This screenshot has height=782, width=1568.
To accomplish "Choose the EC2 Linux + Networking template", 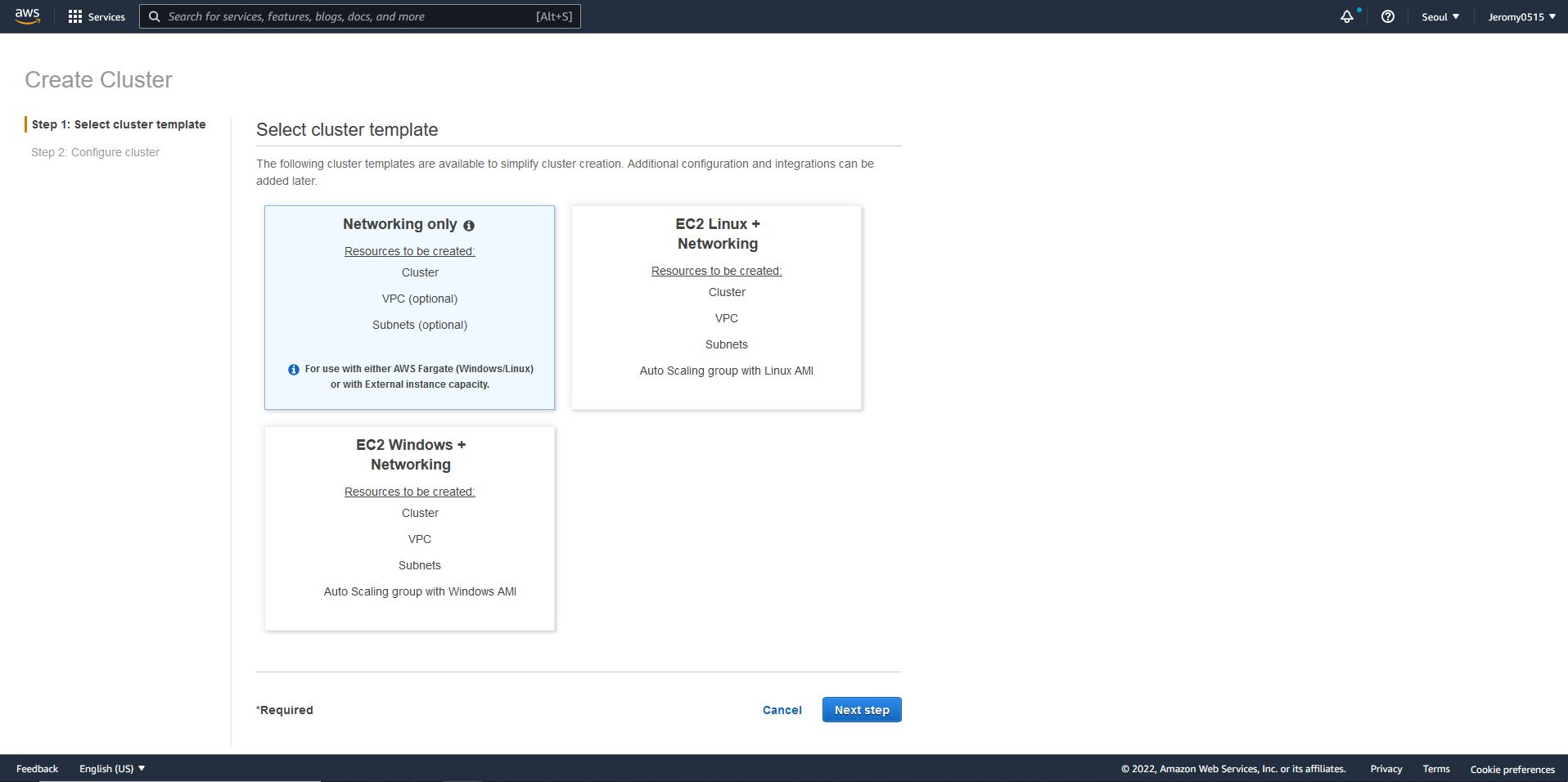I will [x=716, y=308].
